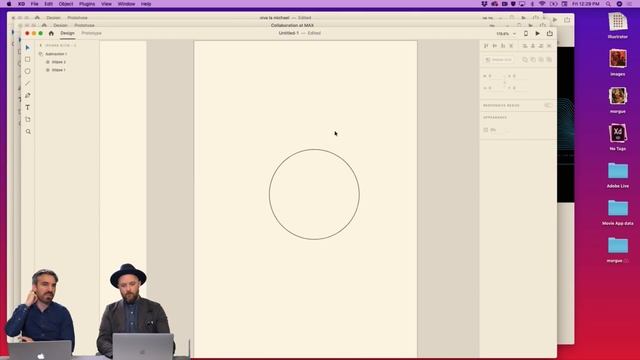This screenshot has width=640, height=360.
Task: Click the Add boolean operation icon
Action: (x=525, y=60)
